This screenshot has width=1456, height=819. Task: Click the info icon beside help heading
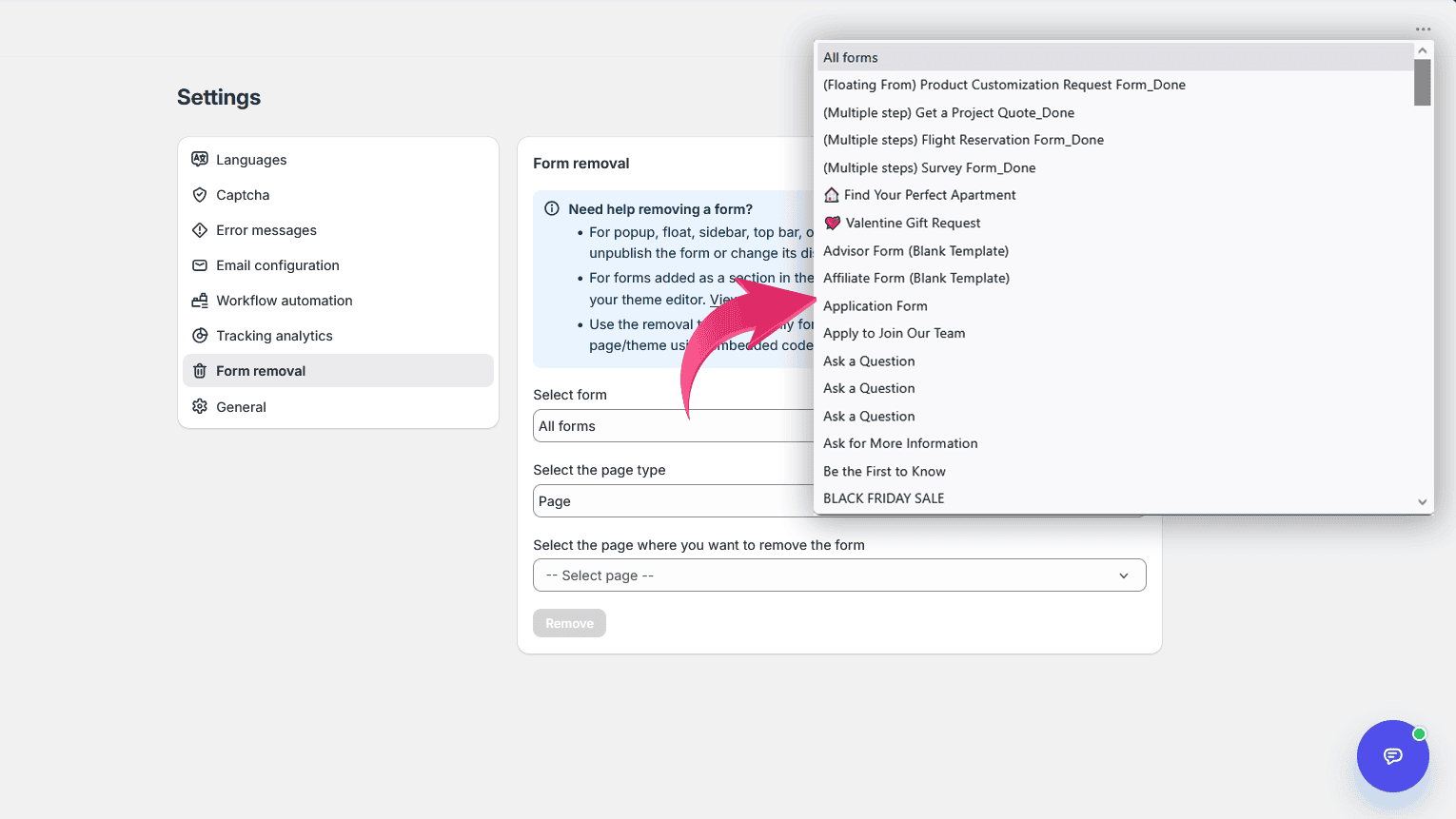pyautogui.click(x=552, y=208)
